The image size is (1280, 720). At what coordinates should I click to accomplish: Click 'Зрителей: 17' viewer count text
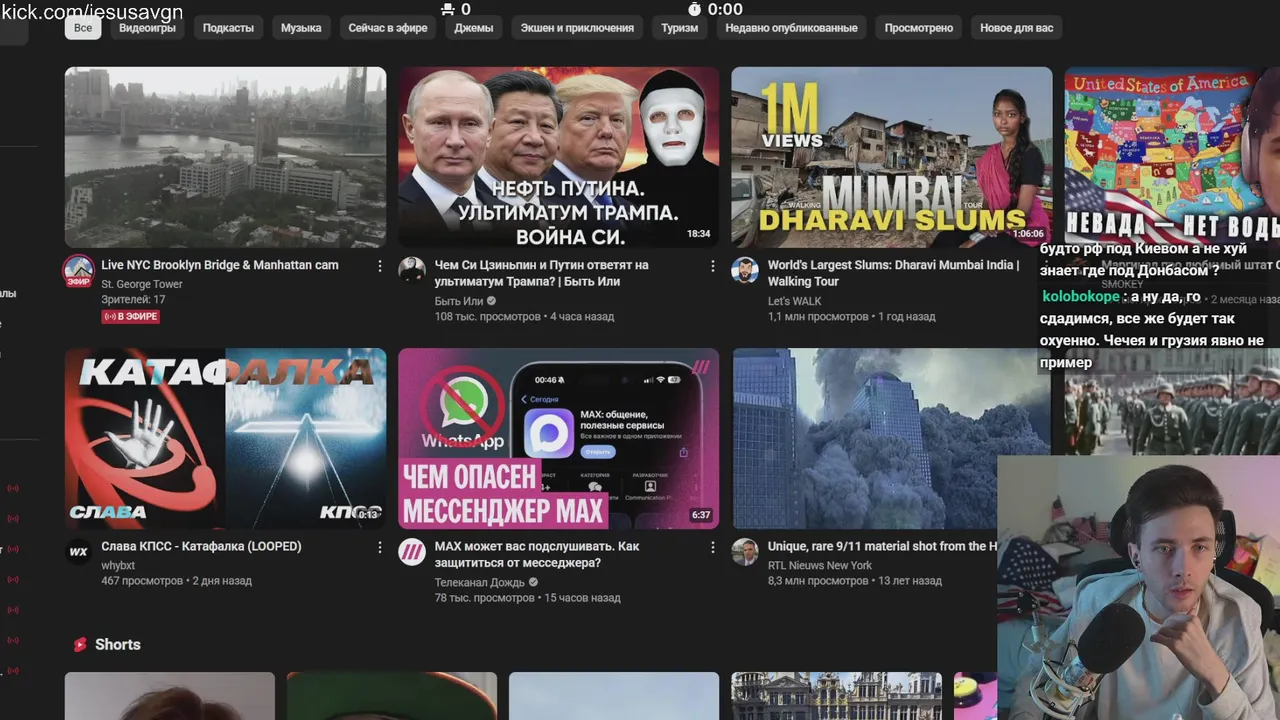click(x=133, y=299)
